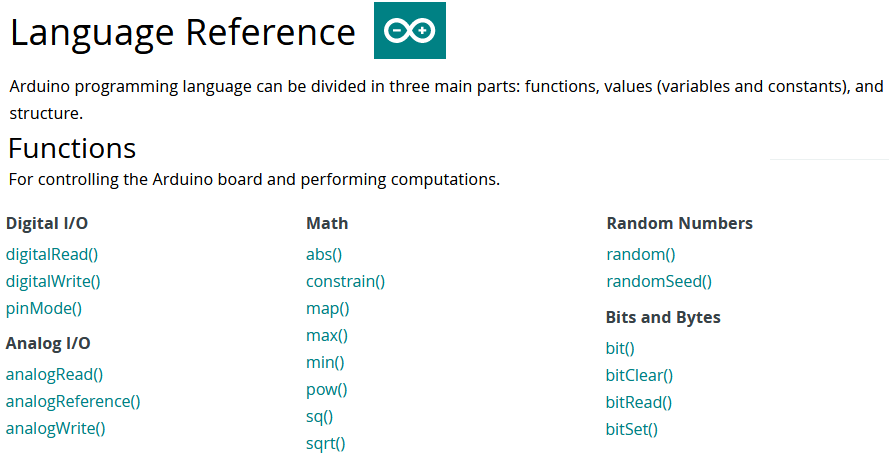Click the random() function link

click(x=641, y=254)
